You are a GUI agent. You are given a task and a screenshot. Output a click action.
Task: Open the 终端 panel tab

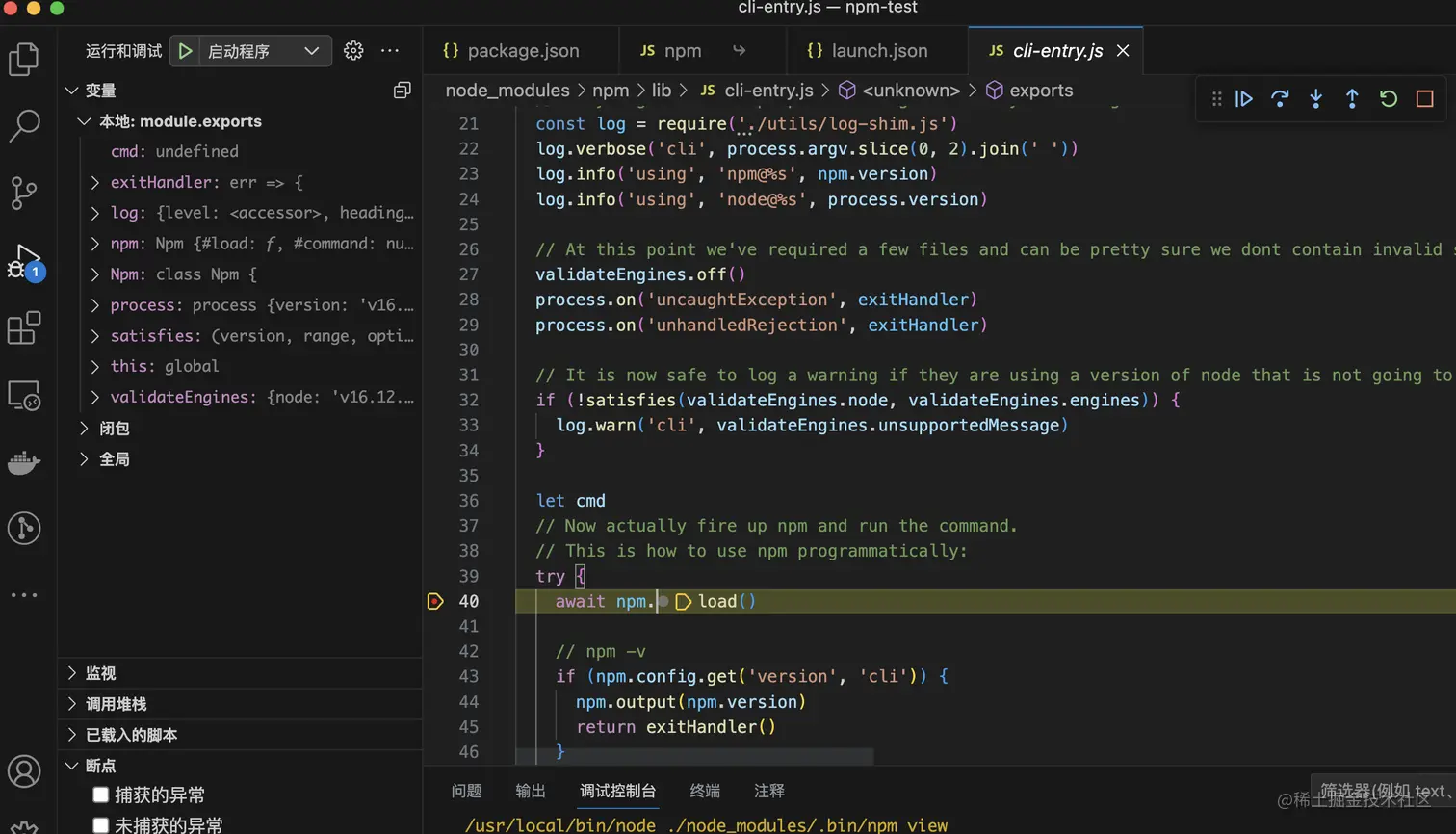click(x=705, y=791)
